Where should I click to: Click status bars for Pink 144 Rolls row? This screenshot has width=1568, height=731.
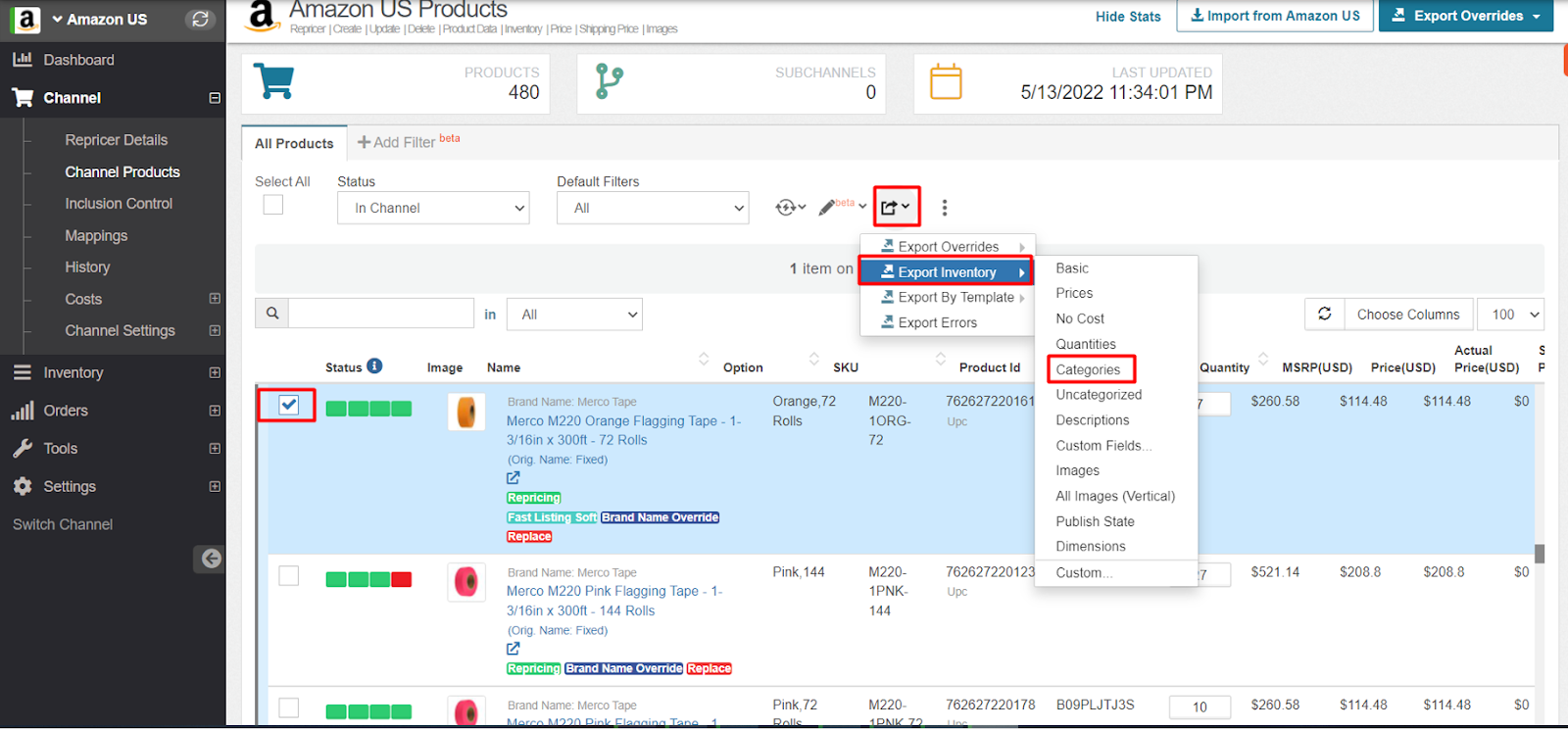(368, 579)
